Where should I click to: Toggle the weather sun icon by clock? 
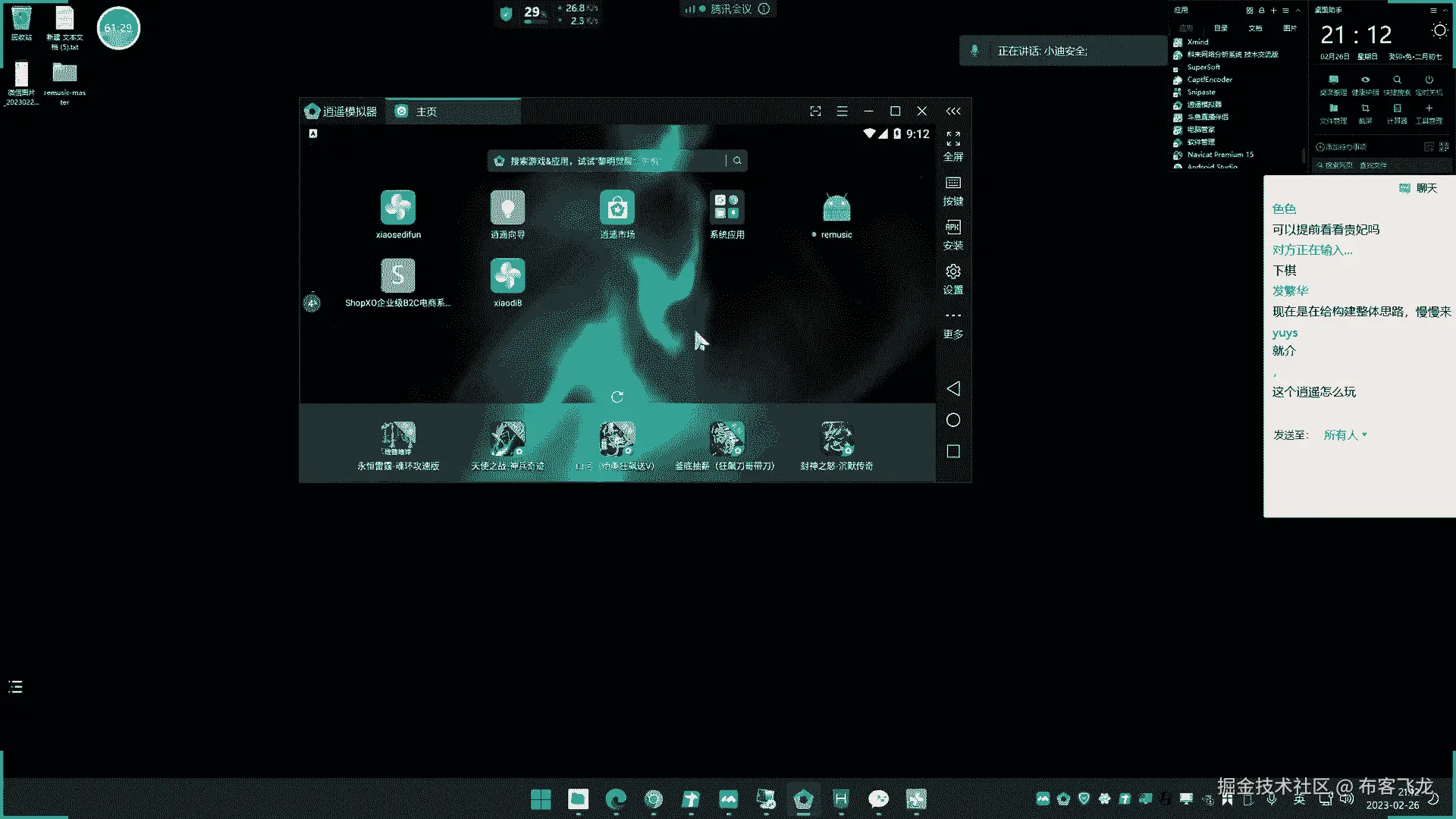tap(1439, 30)
